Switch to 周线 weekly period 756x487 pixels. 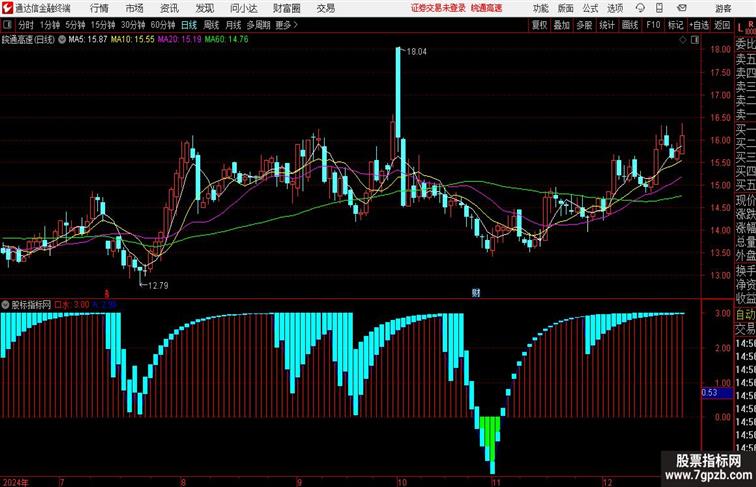[x=211, y=25]
